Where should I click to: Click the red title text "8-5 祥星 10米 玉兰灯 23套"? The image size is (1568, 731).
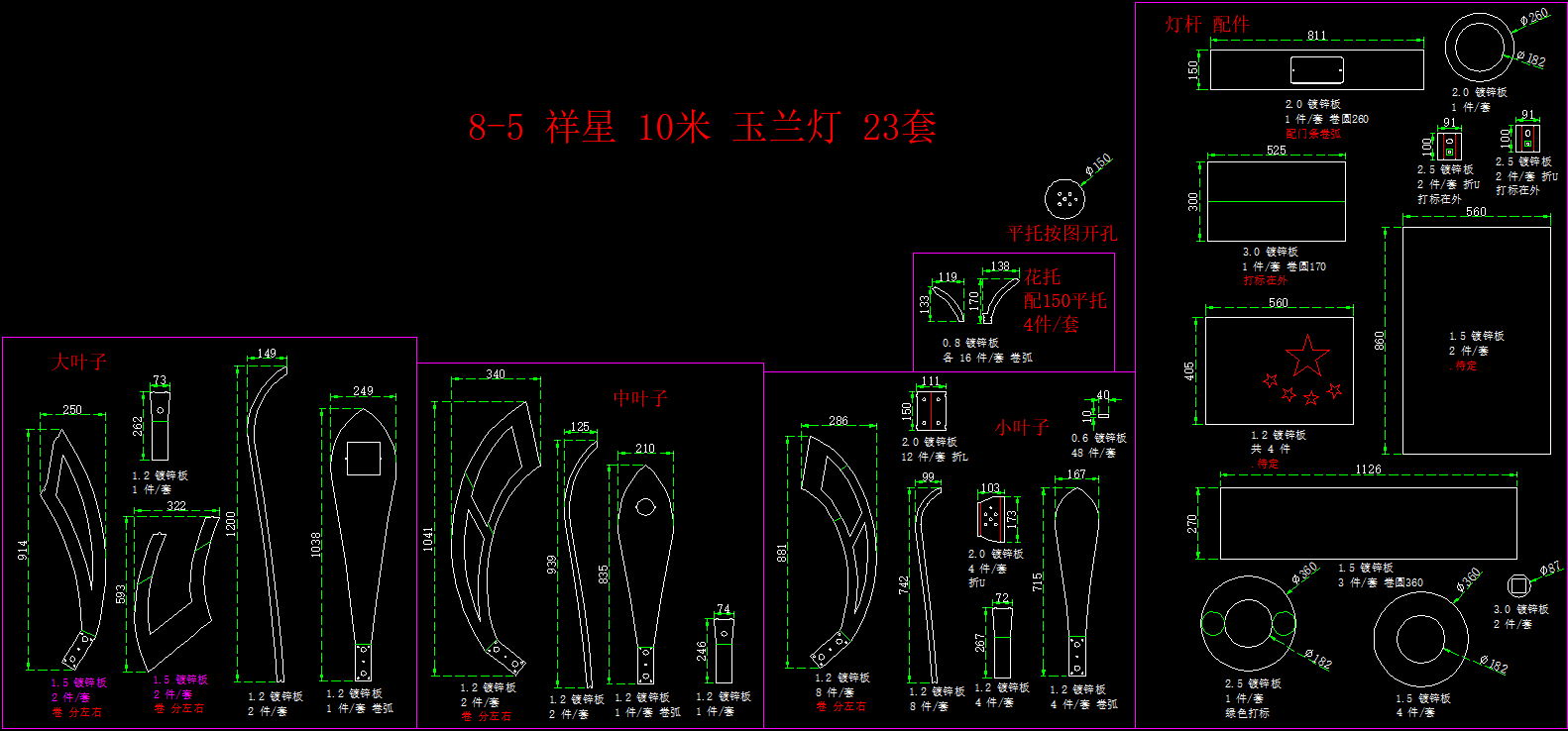[702, 128]
